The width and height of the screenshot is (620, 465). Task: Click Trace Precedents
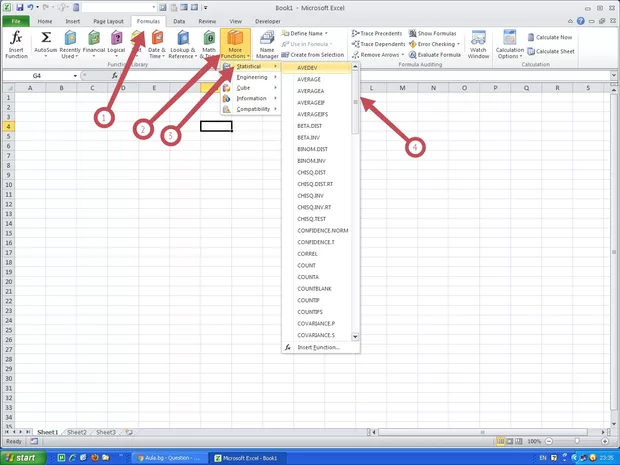point(377,34)
